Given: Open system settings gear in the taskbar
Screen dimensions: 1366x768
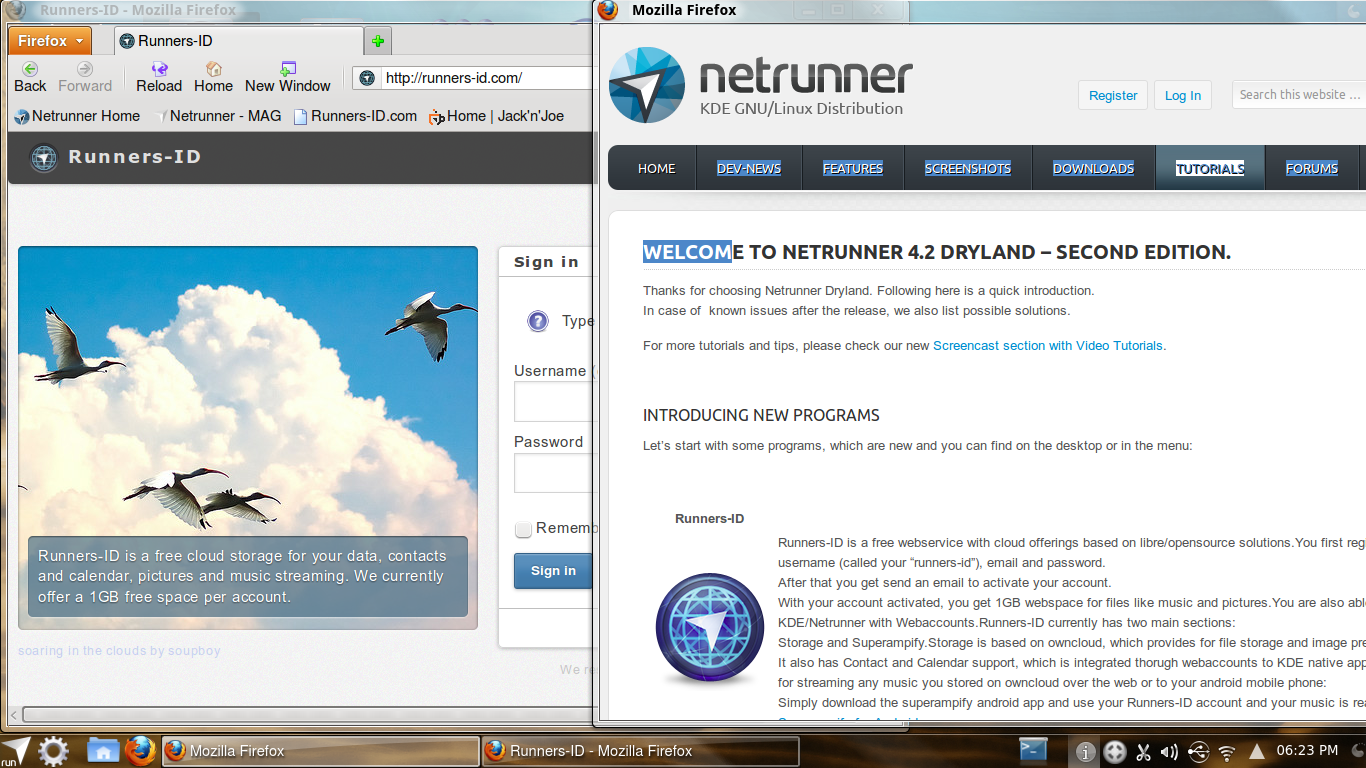Looking at the screenshot, I should (x=53, y=751).
